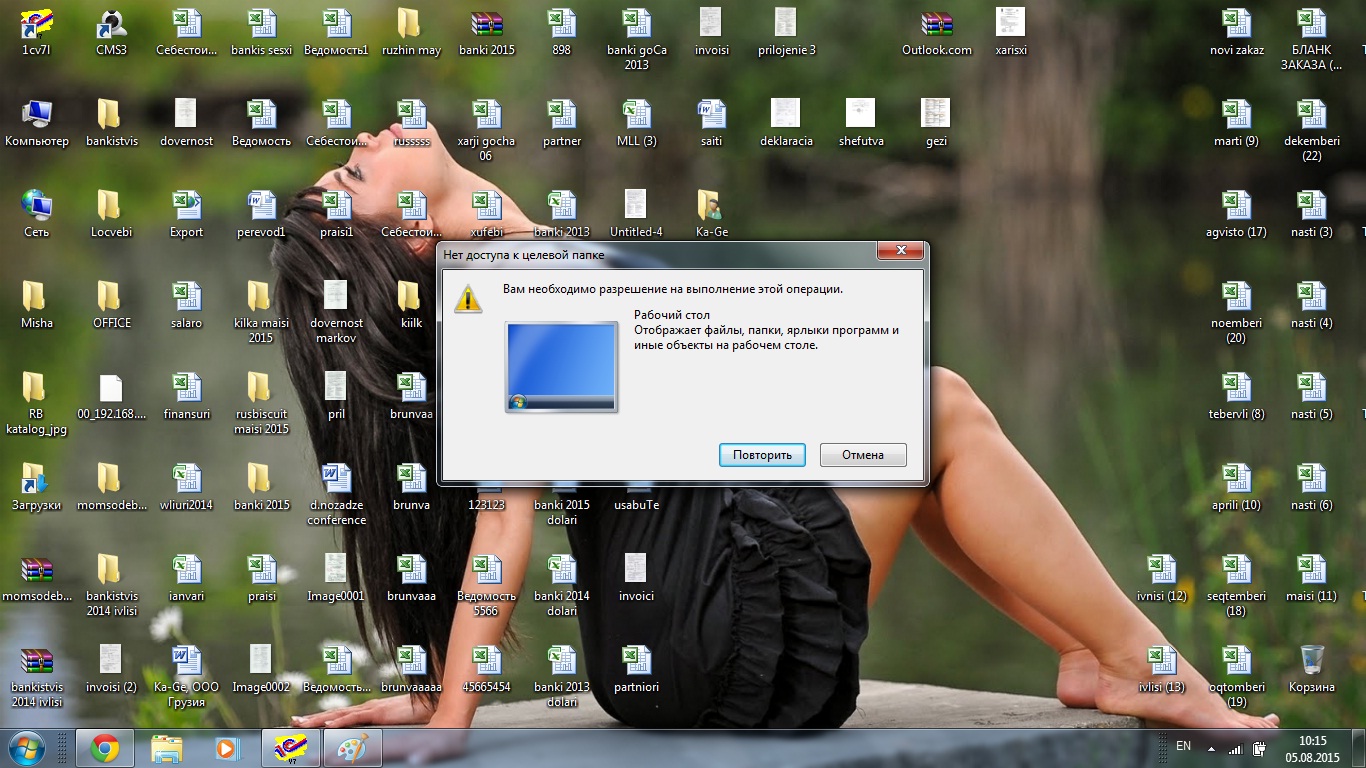1366x768 pixels.
Task: Click the EN language indicator in the tray
Action: point(1184,746)
